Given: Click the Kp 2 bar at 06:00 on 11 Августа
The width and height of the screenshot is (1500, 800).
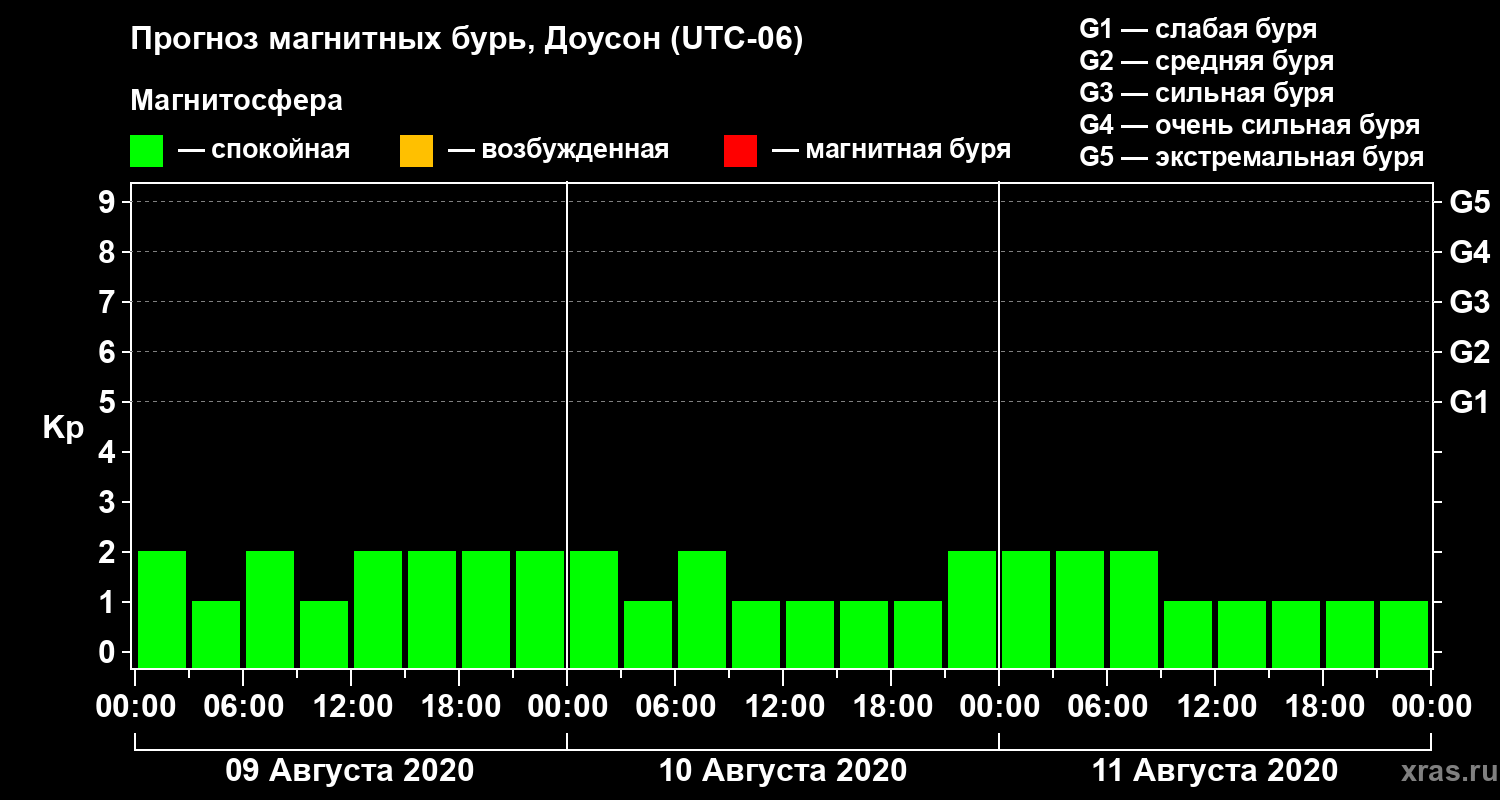Looking at the screenshot, I should coord(1134,609).
